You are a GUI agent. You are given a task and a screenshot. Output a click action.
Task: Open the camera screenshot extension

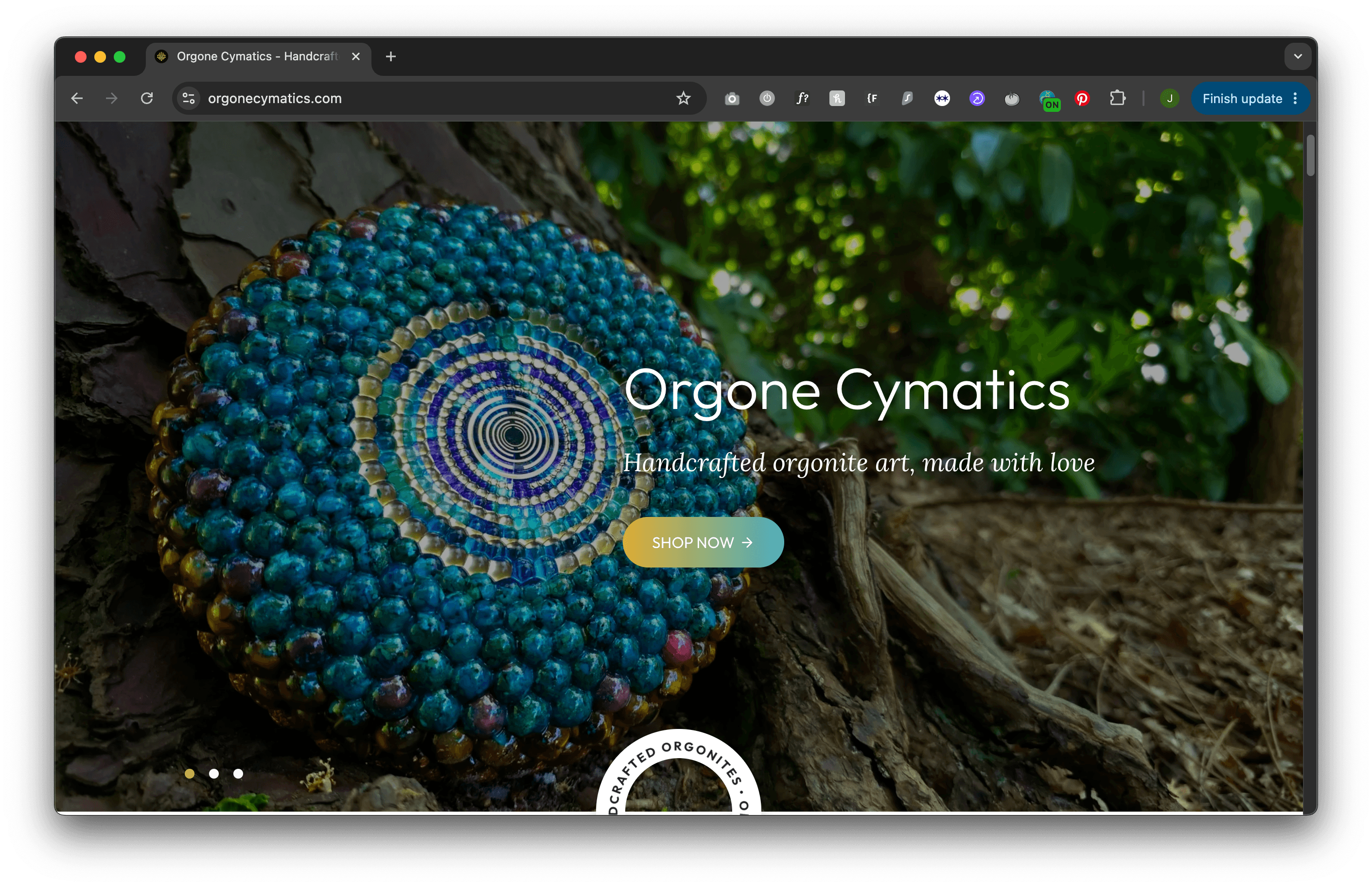732,99
